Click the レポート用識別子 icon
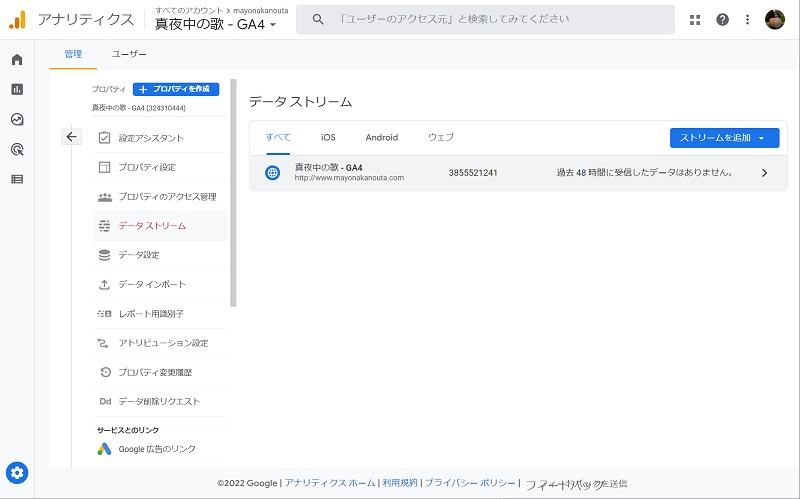800x499 pixels. click(105, 313)
